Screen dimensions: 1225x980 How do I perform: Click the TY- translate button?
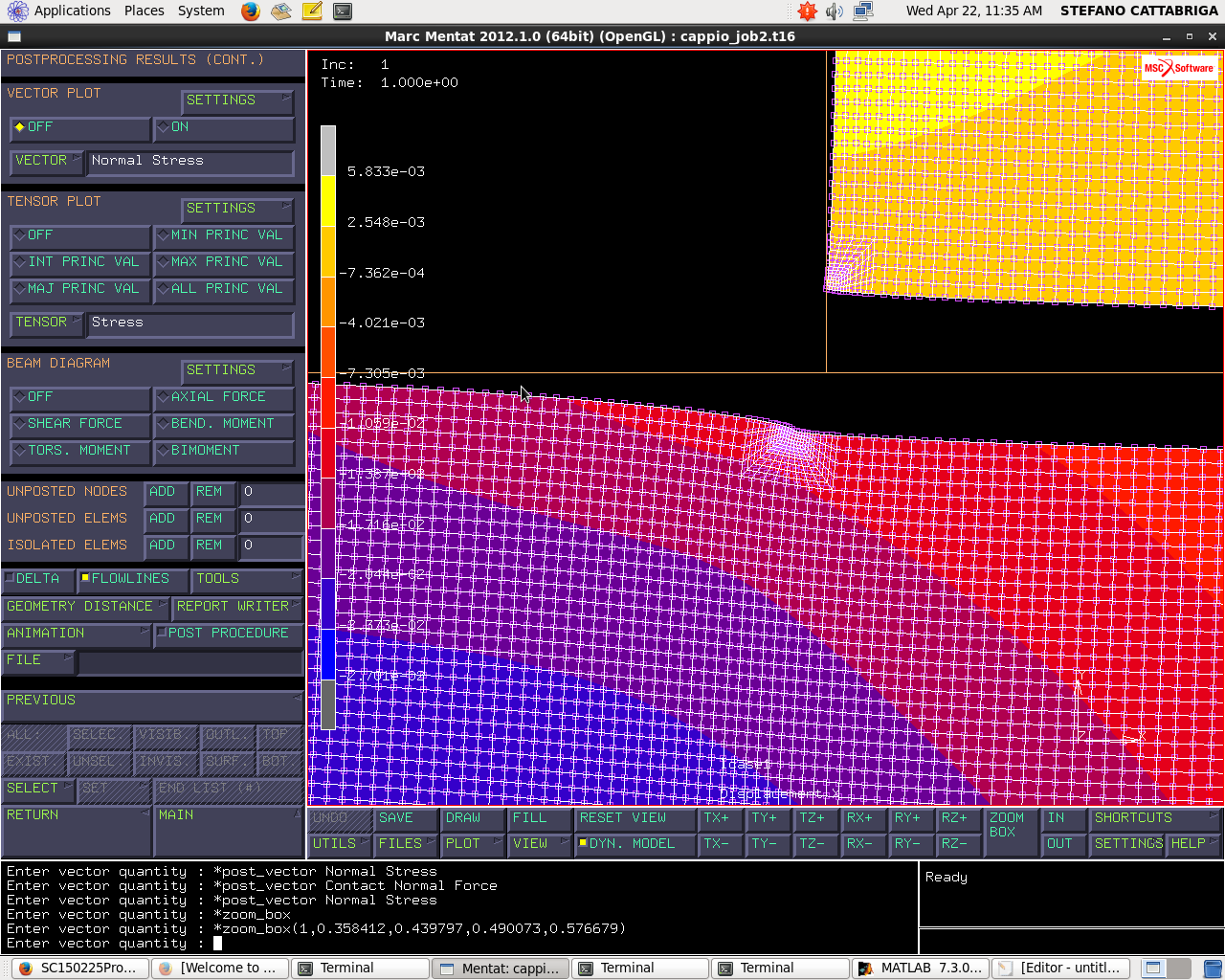[x=768, y=844]
